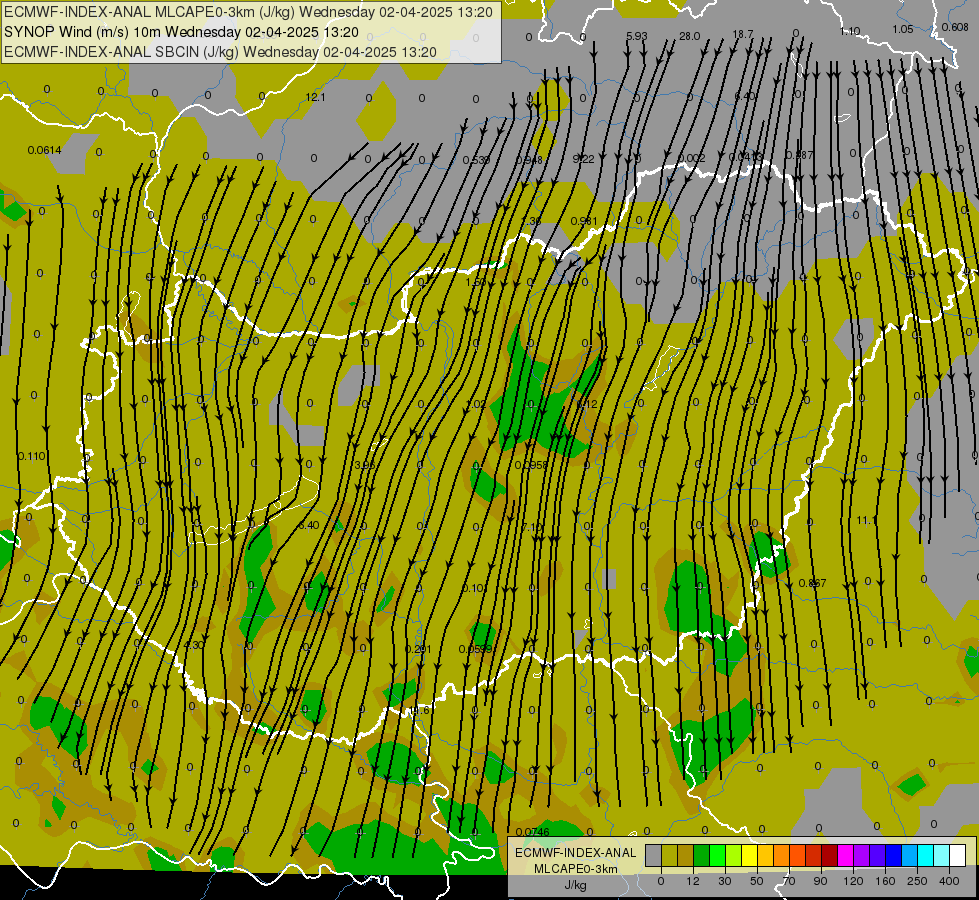
Task: Click the map value '5.93'
Action: [x=637, y=36]
